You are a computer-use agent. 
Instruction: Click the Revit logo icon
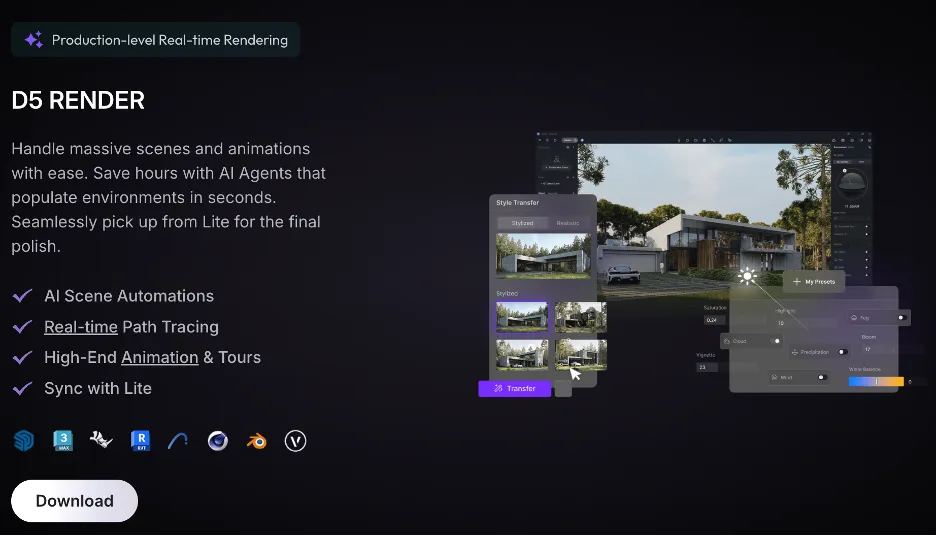(x=141, y=440)
